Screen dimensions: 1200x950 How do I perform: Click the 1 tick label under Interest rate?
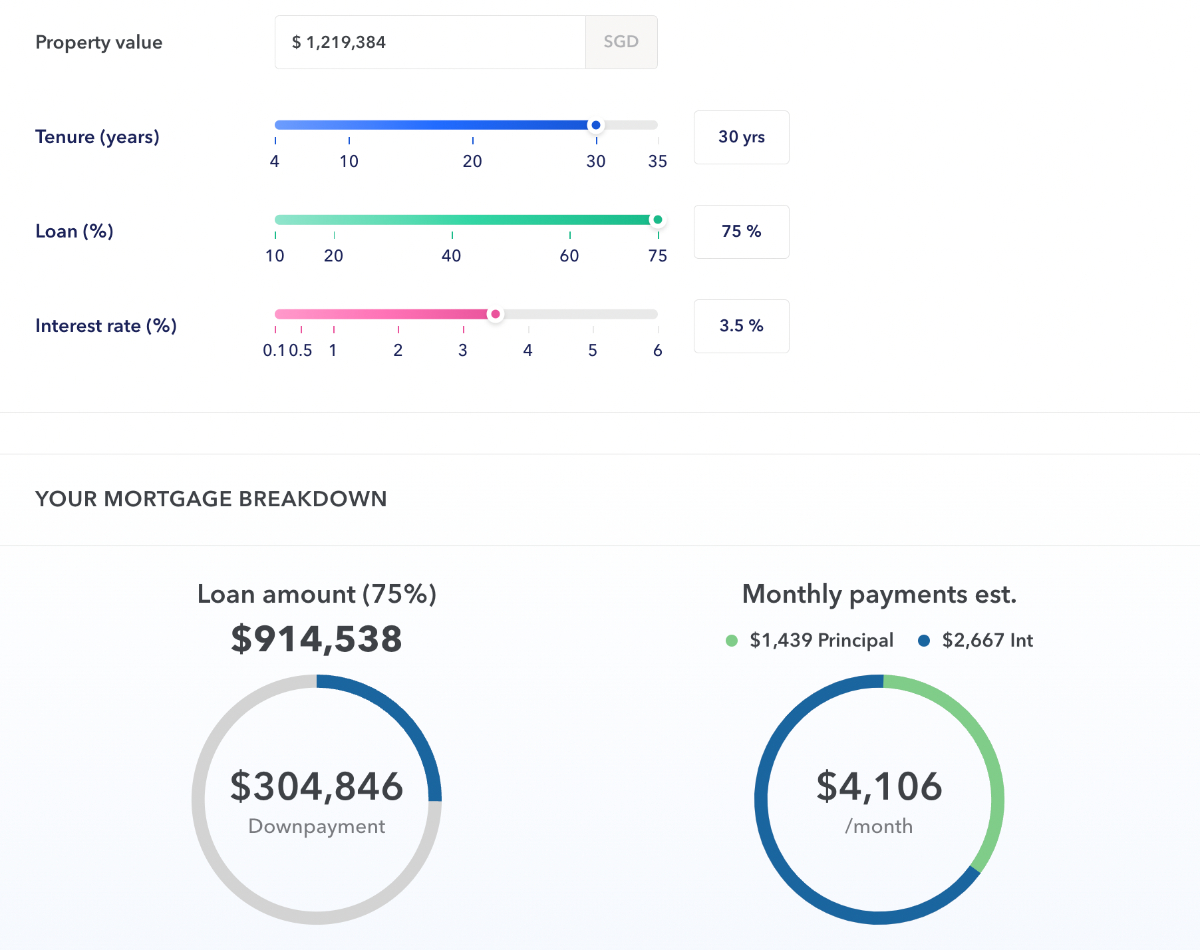(333, 351)
